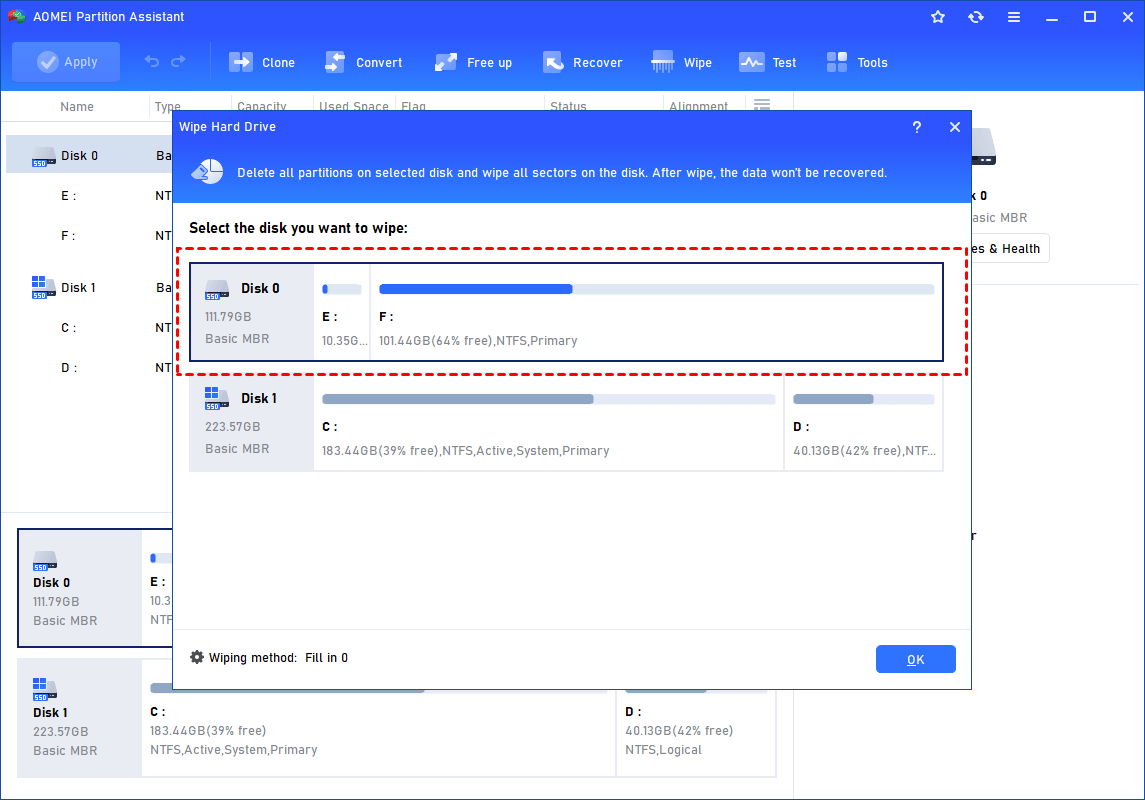The width and height of the screenshot is (1145, 800).
Task: Click the AOMEI Partition Assistant logo icon
Action: point(16,16)
